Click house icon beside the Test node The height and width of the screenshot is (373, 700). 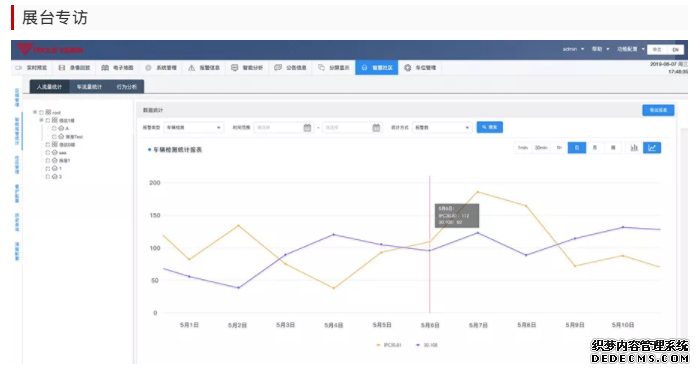(61, 137)
